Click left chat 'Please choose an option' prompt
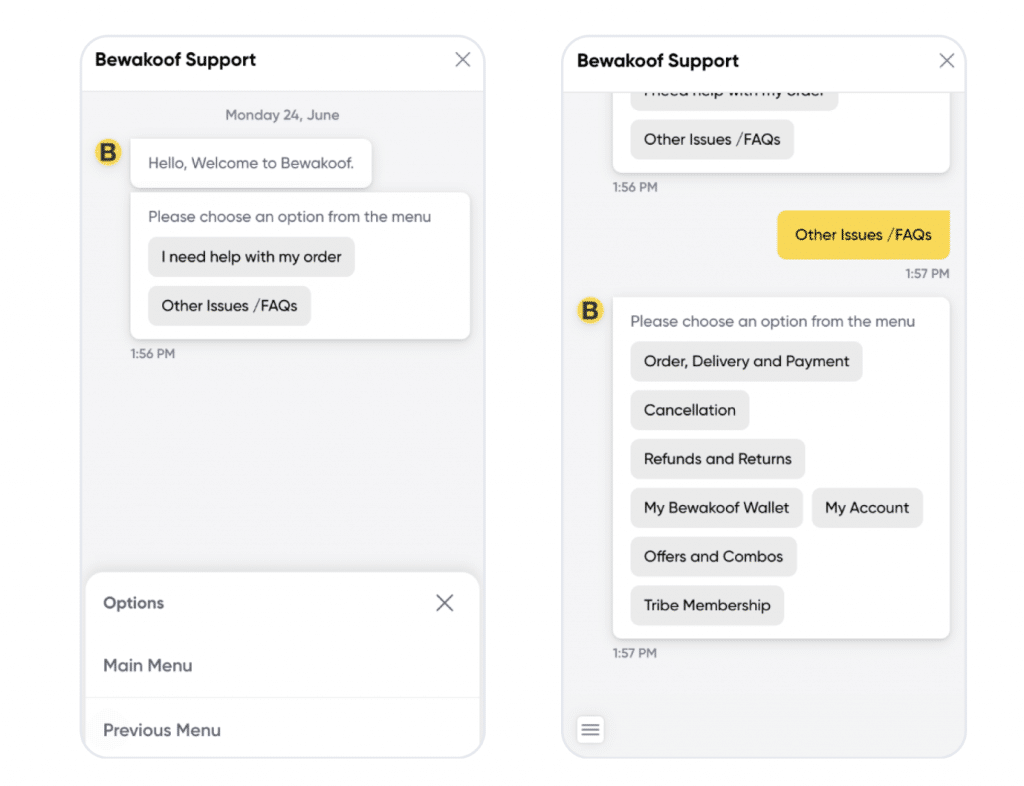The width and height of the screenshot is (1024, 786). pyautogui.click(x=289, y=217)
